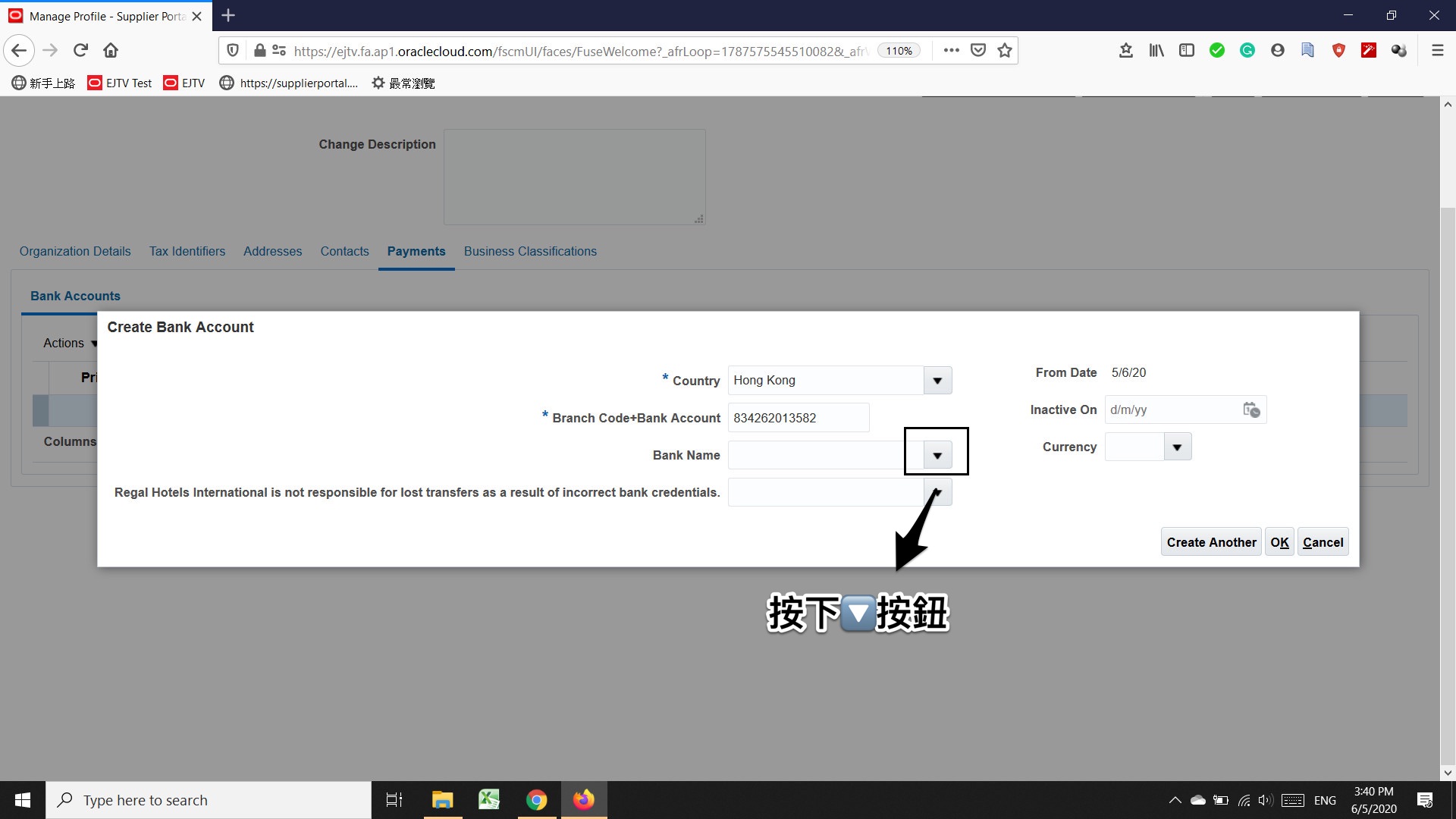
Task: Focus the Bank Name input field
Action: click(826, 456)
